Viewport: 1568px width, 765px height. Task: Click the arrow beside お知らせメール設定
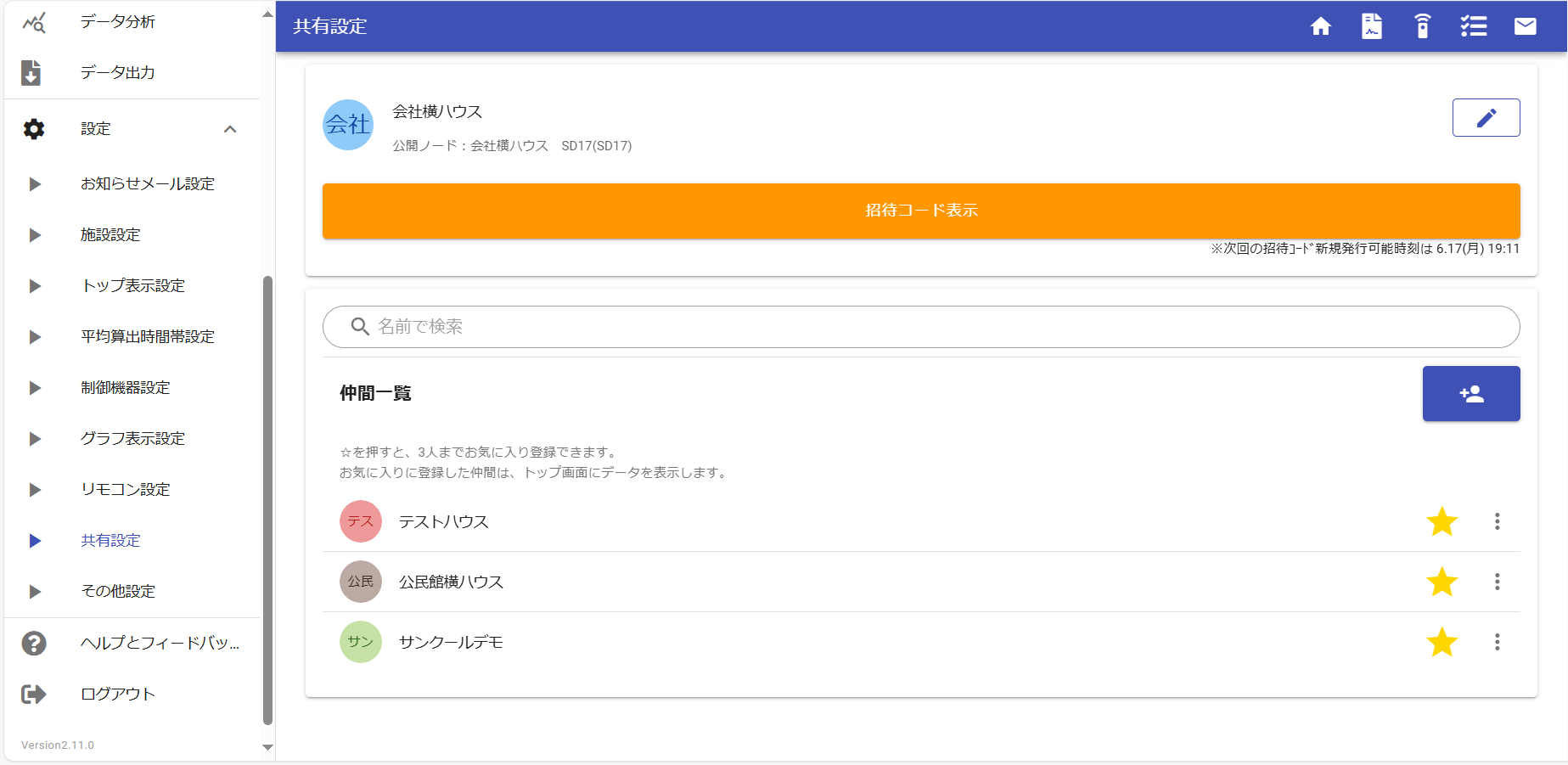(35, 184)
